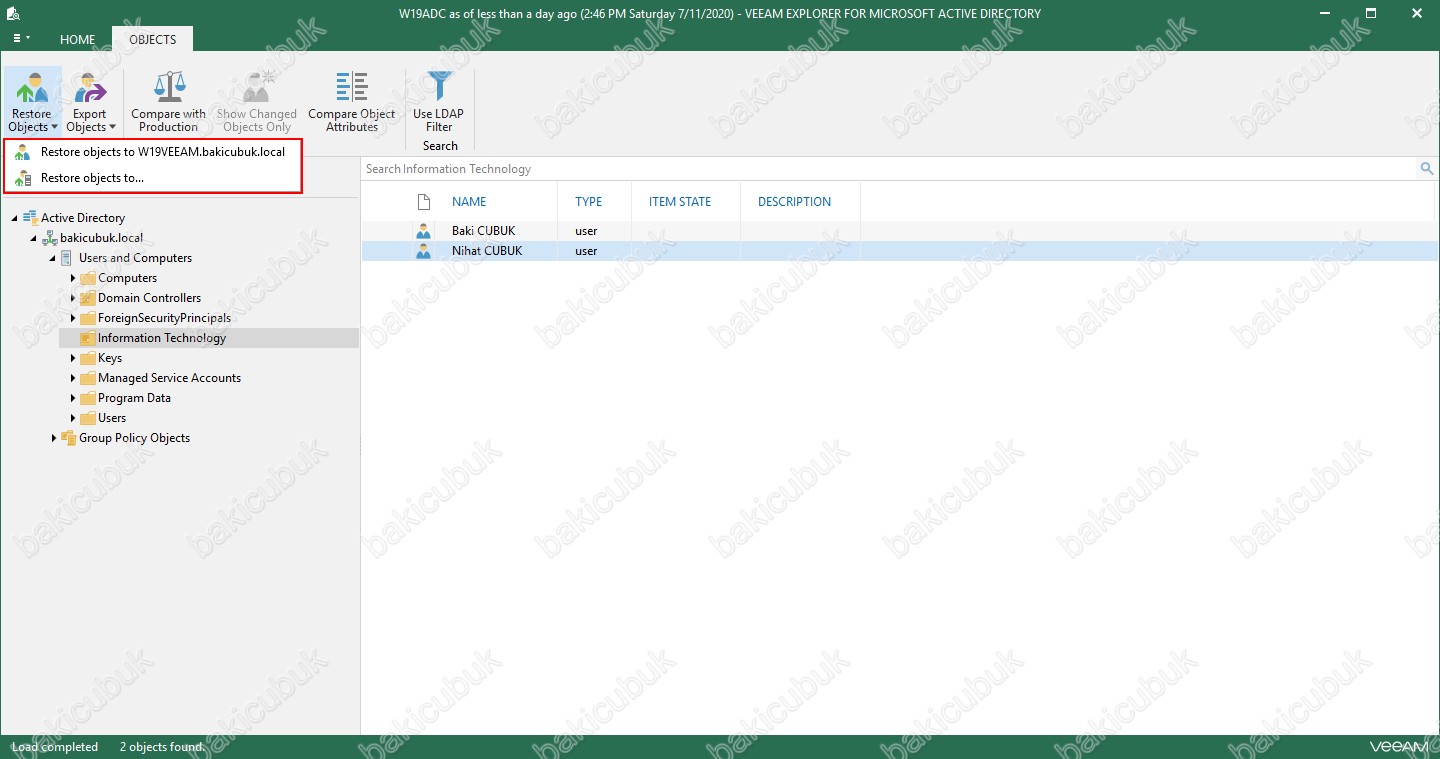Sort by the DESCRIPTION column header
The image size is (1440, 759).
794,202
